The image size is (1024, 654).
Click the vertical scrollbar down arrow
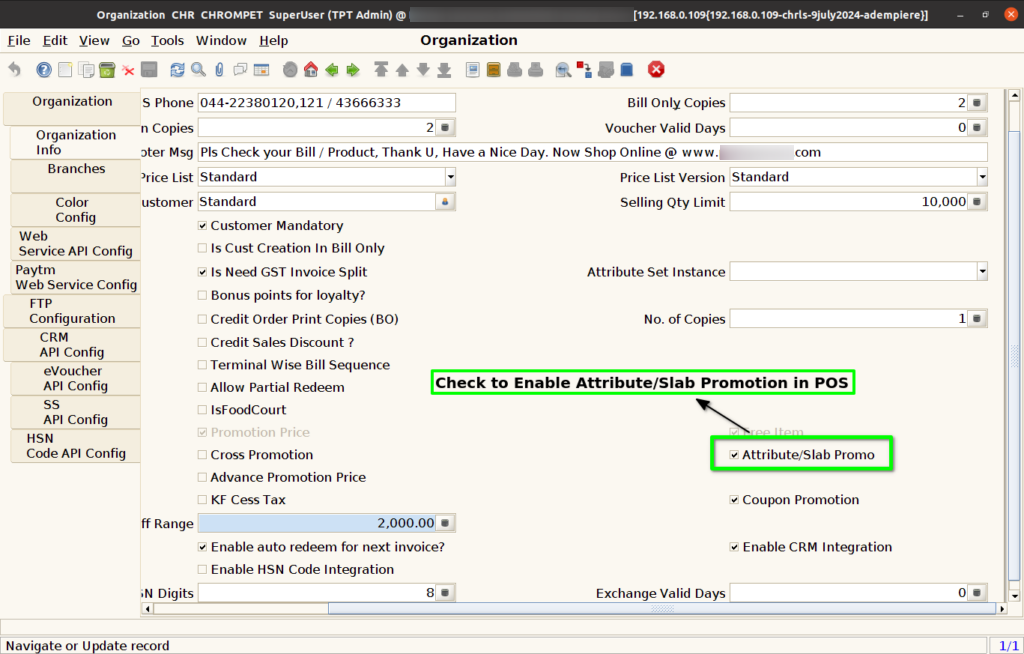pos(1014,596)
